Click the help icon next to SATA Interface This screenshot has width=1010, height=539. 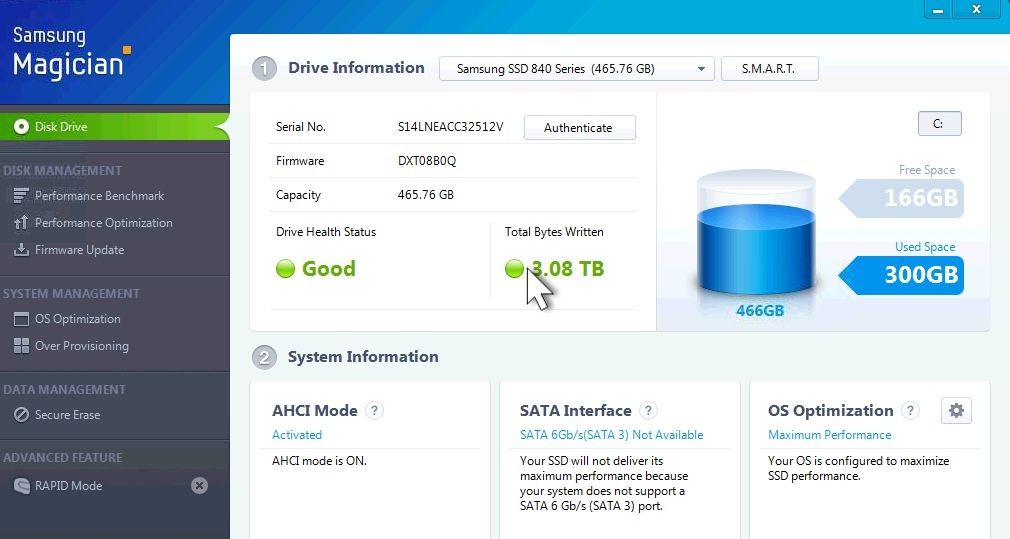pyautogui.click(x=648, y=410)
